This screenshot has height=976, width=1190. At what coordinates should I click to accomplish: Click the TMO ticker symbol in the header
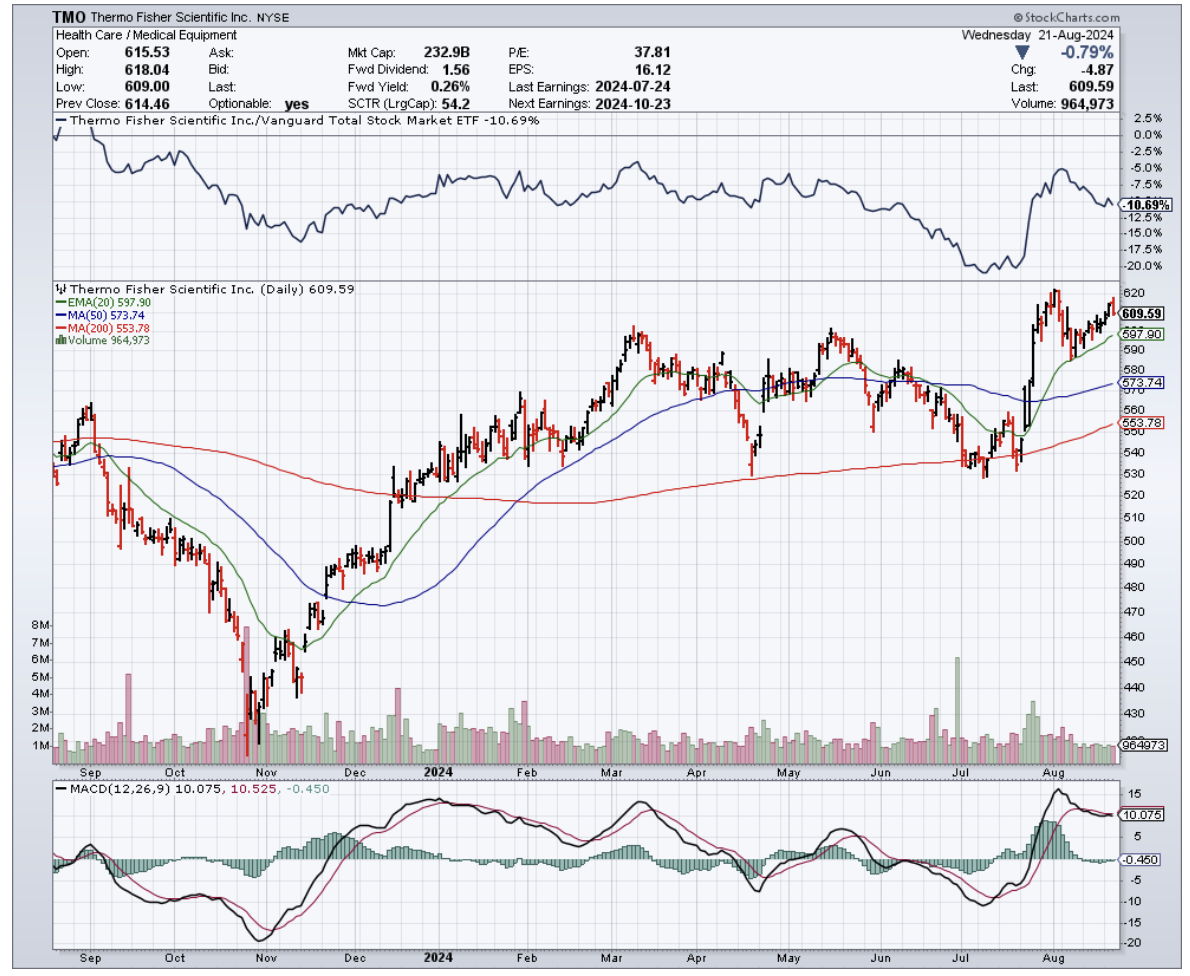69,18
